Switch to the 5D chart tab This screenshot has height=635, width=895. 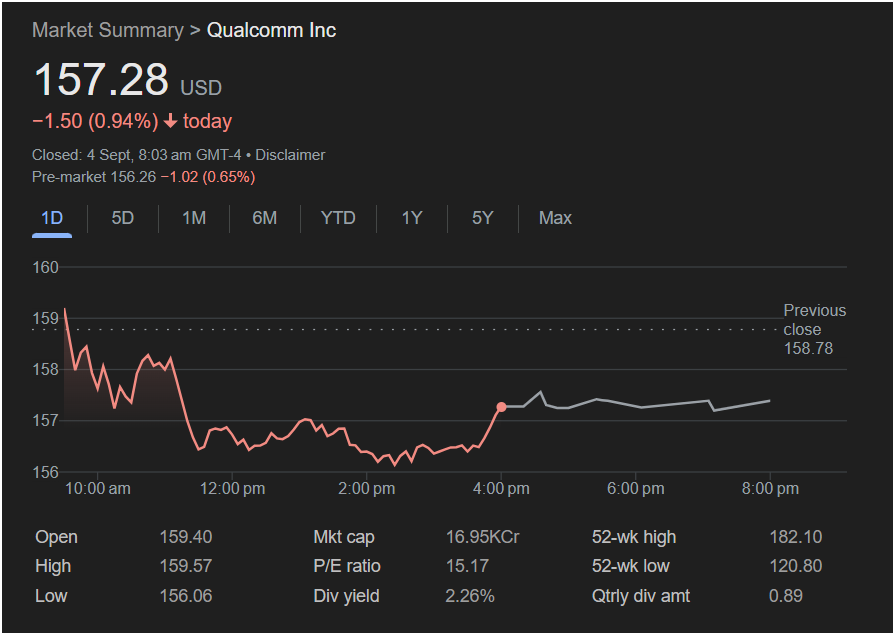[123, 218]
